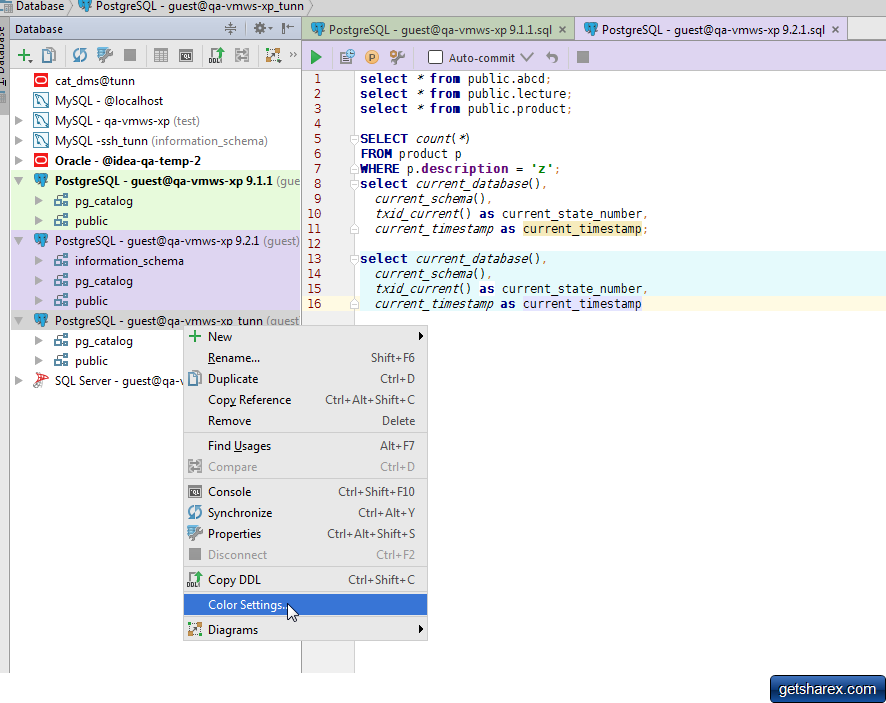Click the Compare icon in Database toolbar
The image size is (886, 703).
242,55
